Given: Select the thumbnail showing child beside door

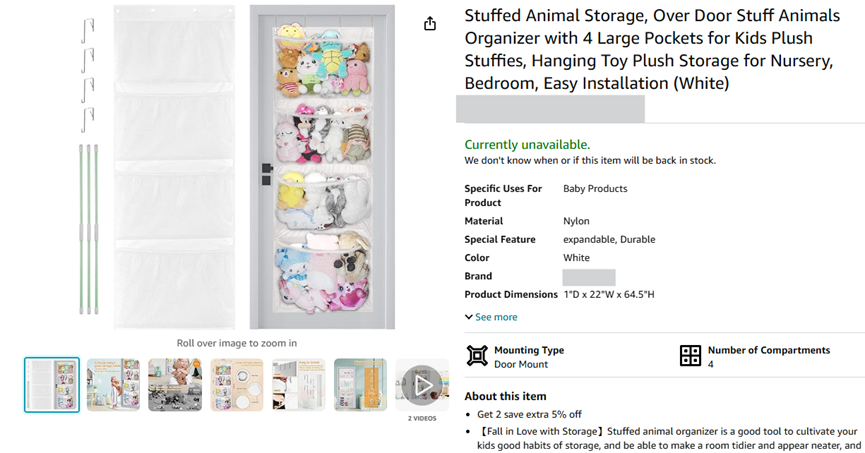Looking at the screenshot, I should coord(113,384).
